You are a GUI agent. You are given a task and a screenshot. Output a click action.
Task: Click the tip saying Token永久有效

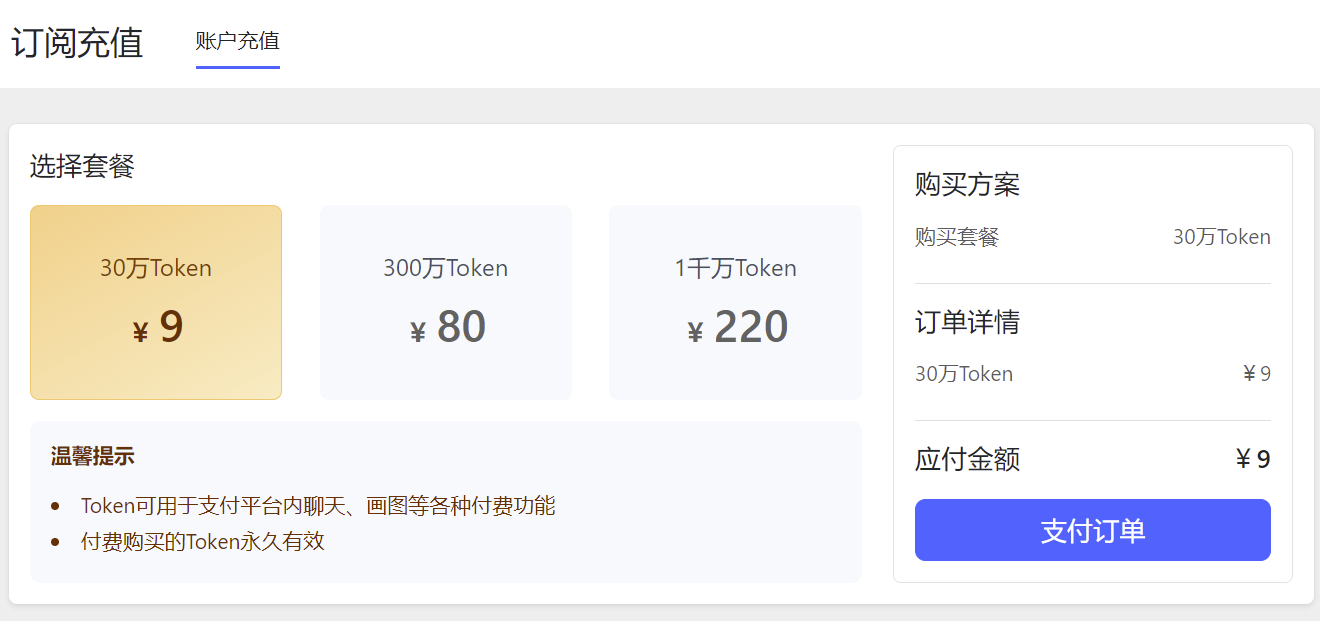[203, 542]
